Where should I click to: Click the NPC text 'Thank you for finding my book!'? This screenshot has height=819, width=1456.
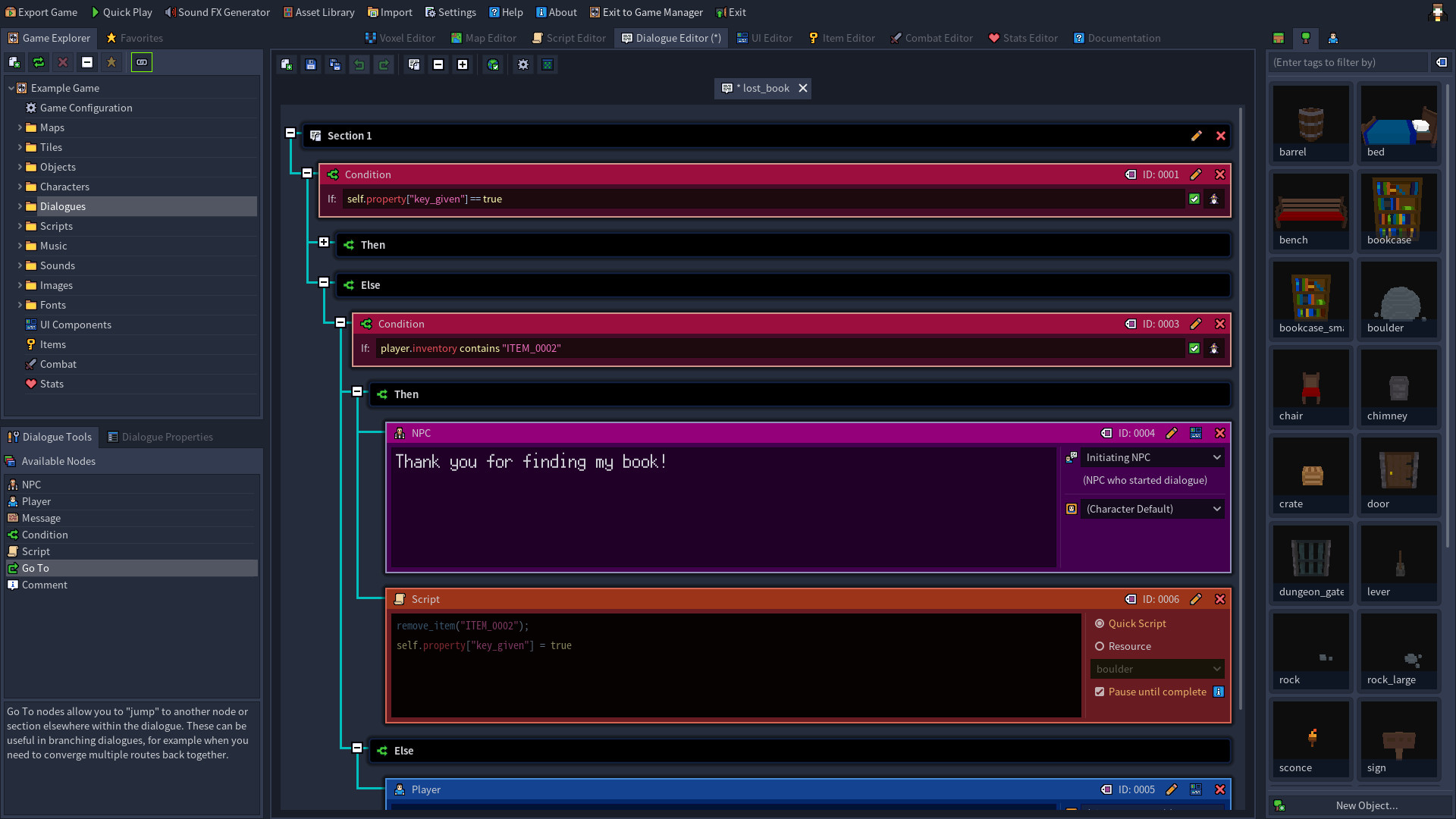(531, 462)
